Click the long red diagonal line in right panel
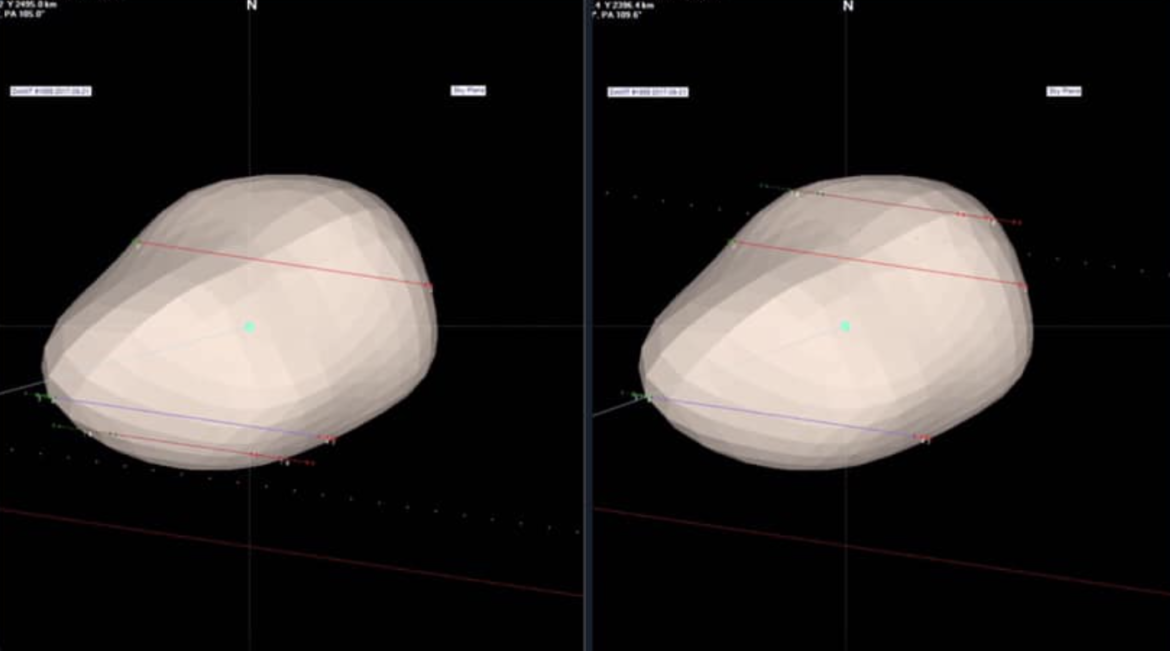The image size is (1170, 651). click(880, 550)
